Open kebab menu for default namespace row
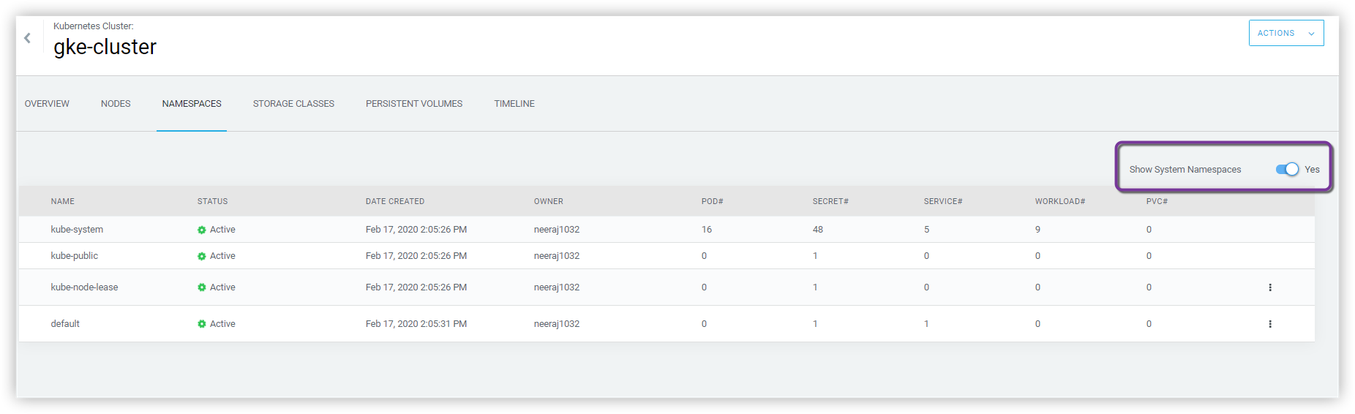1355x414 pixels. coord(1270,324)
